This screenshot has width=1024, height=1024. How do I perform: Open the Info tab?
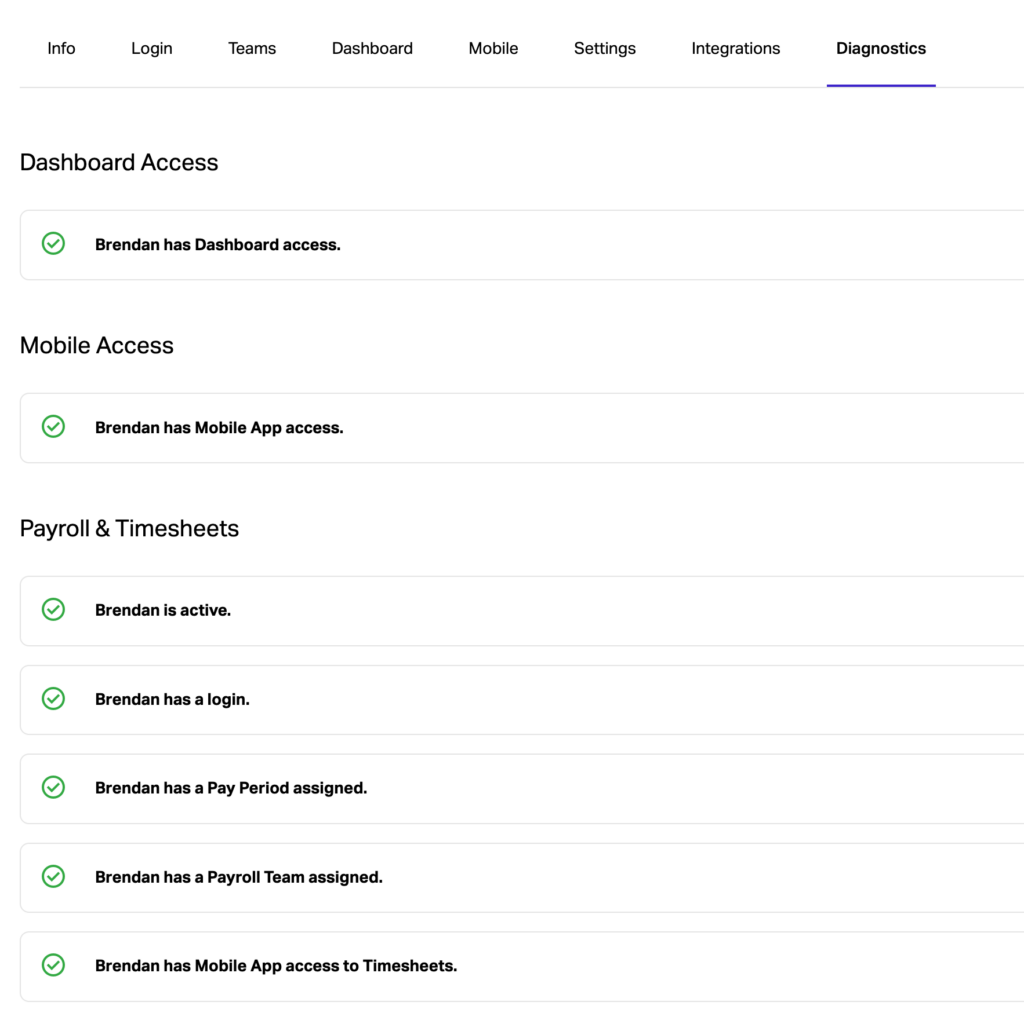pyautogui.click(x=61, y=48)
